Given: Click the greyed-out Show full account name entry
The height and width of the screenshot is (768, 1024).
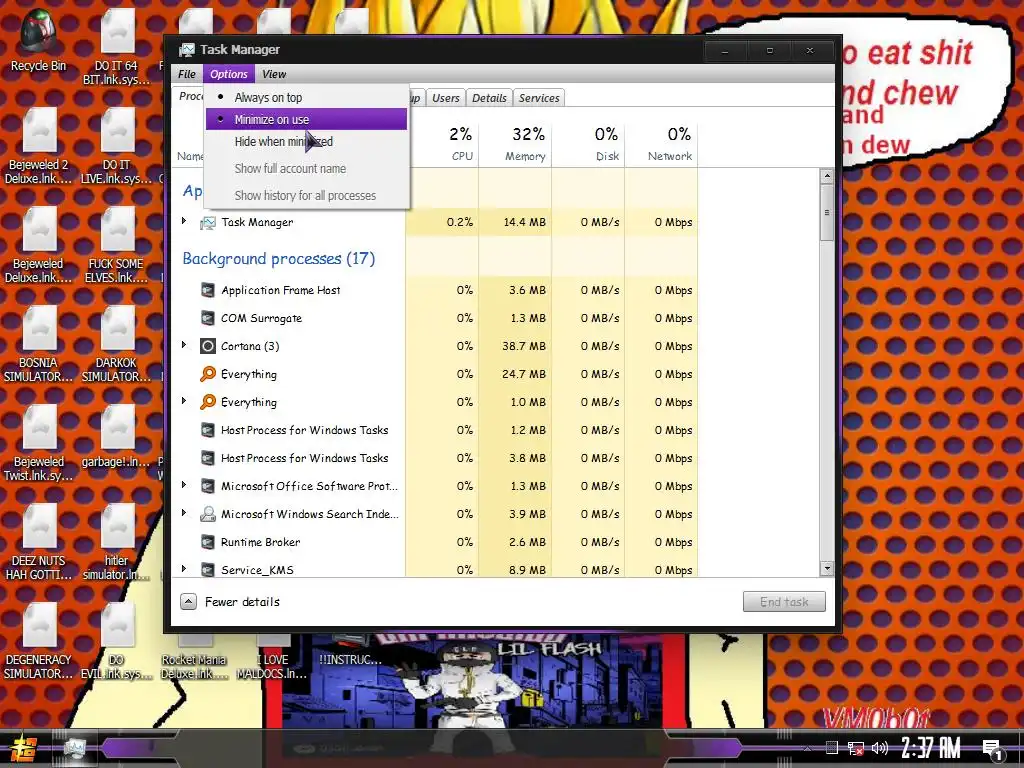Looking at the screenshot, I should point(306,168).
